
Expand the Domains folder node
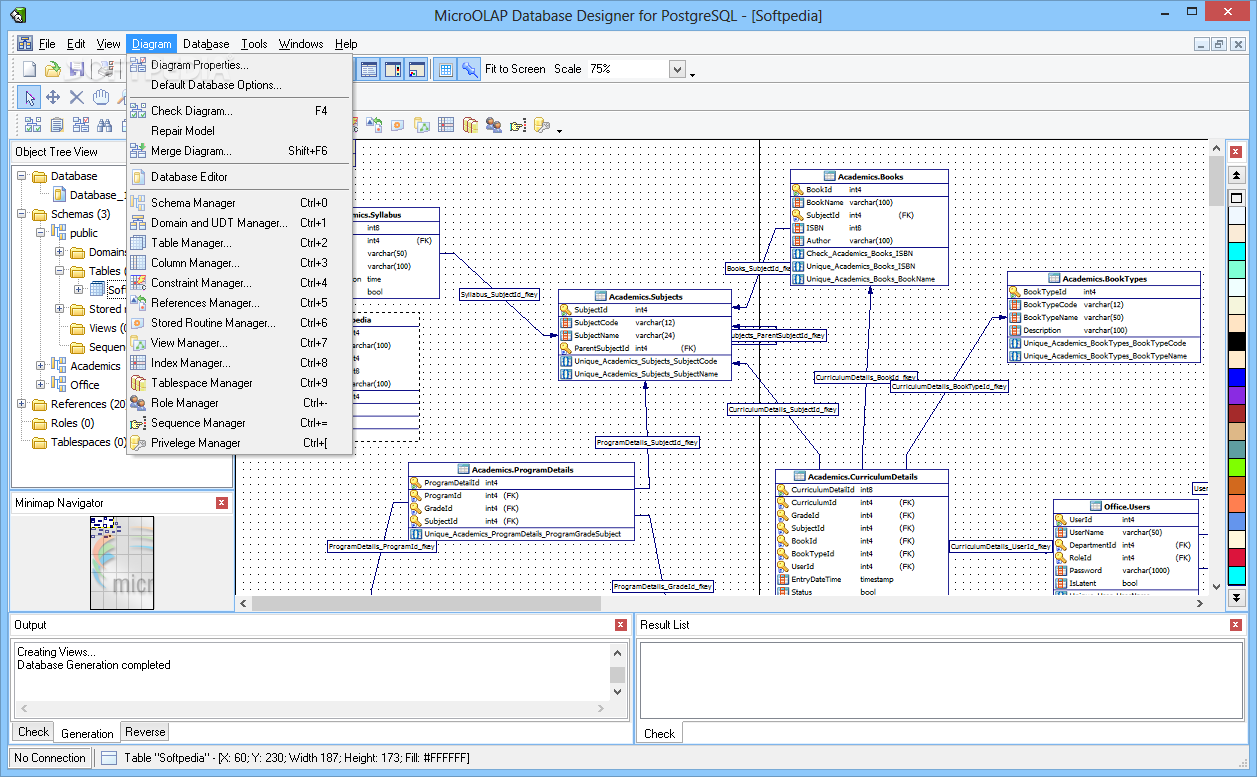[x=60, y=252]
